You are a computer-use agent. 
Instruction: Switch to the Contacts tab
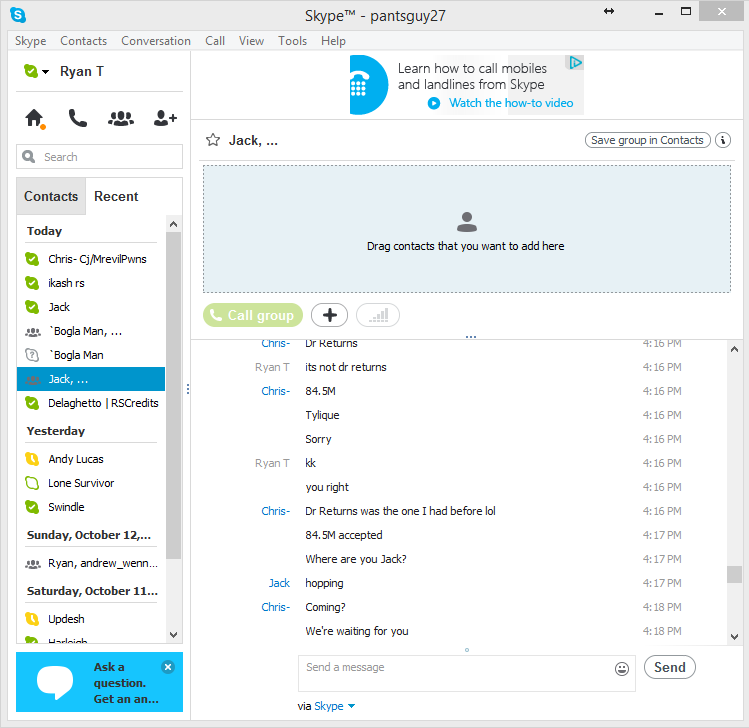click(x=51, y=196)
